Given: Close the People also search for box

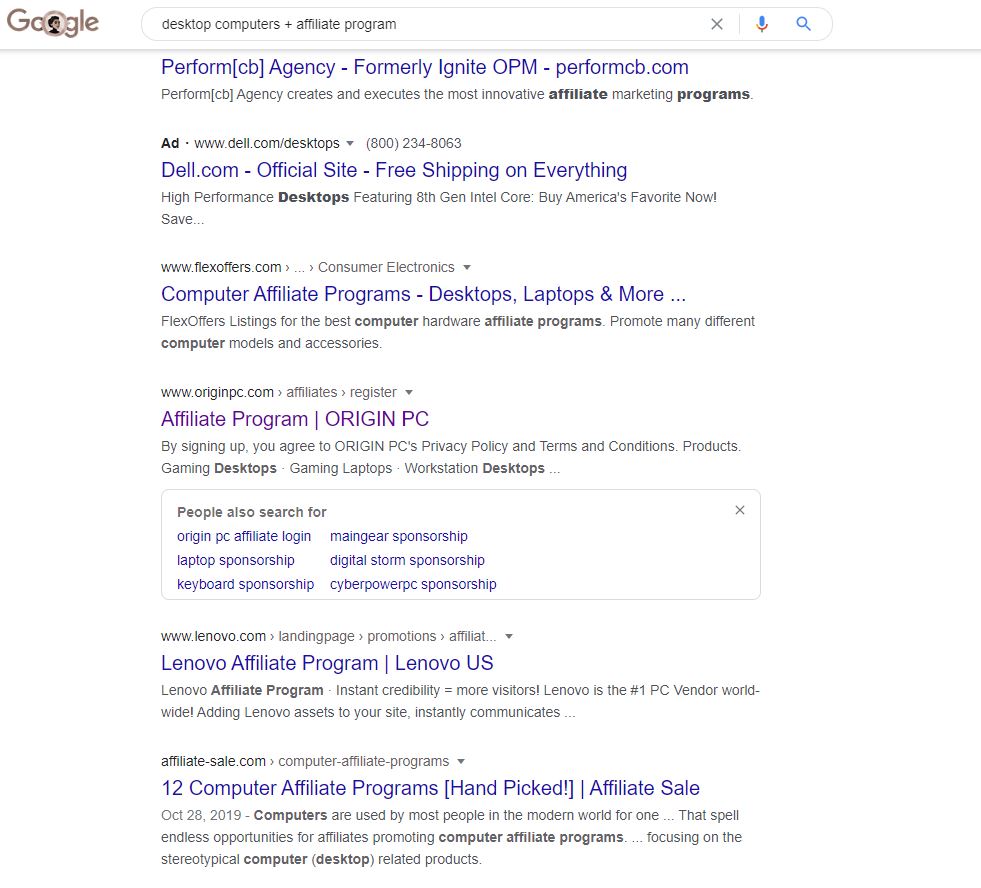Looking at the screenshot, I should pyautogui.click(x=740, y=510).
